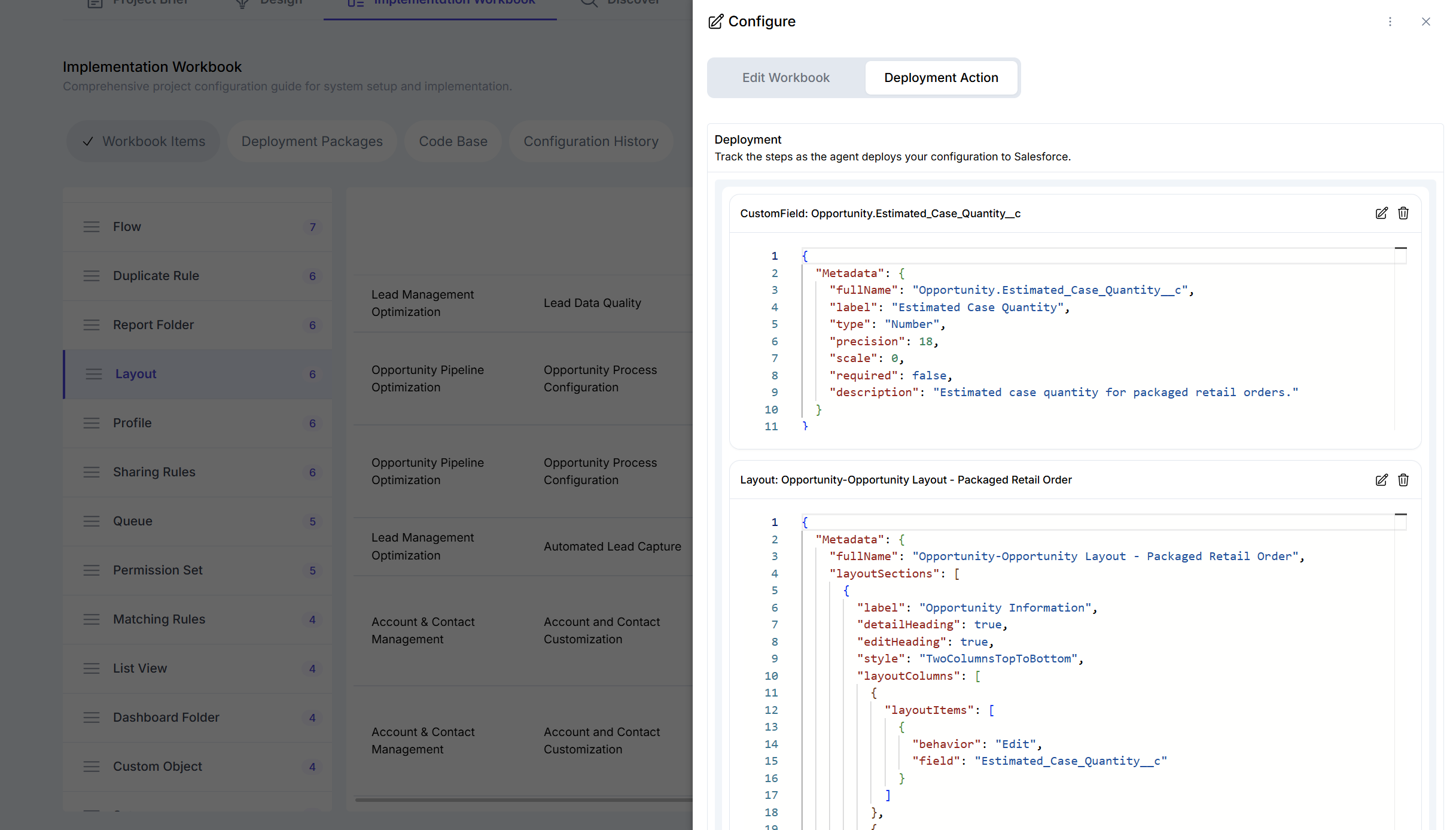Click the Layout Packaged Retail Order header text

(x=906, y=480)
